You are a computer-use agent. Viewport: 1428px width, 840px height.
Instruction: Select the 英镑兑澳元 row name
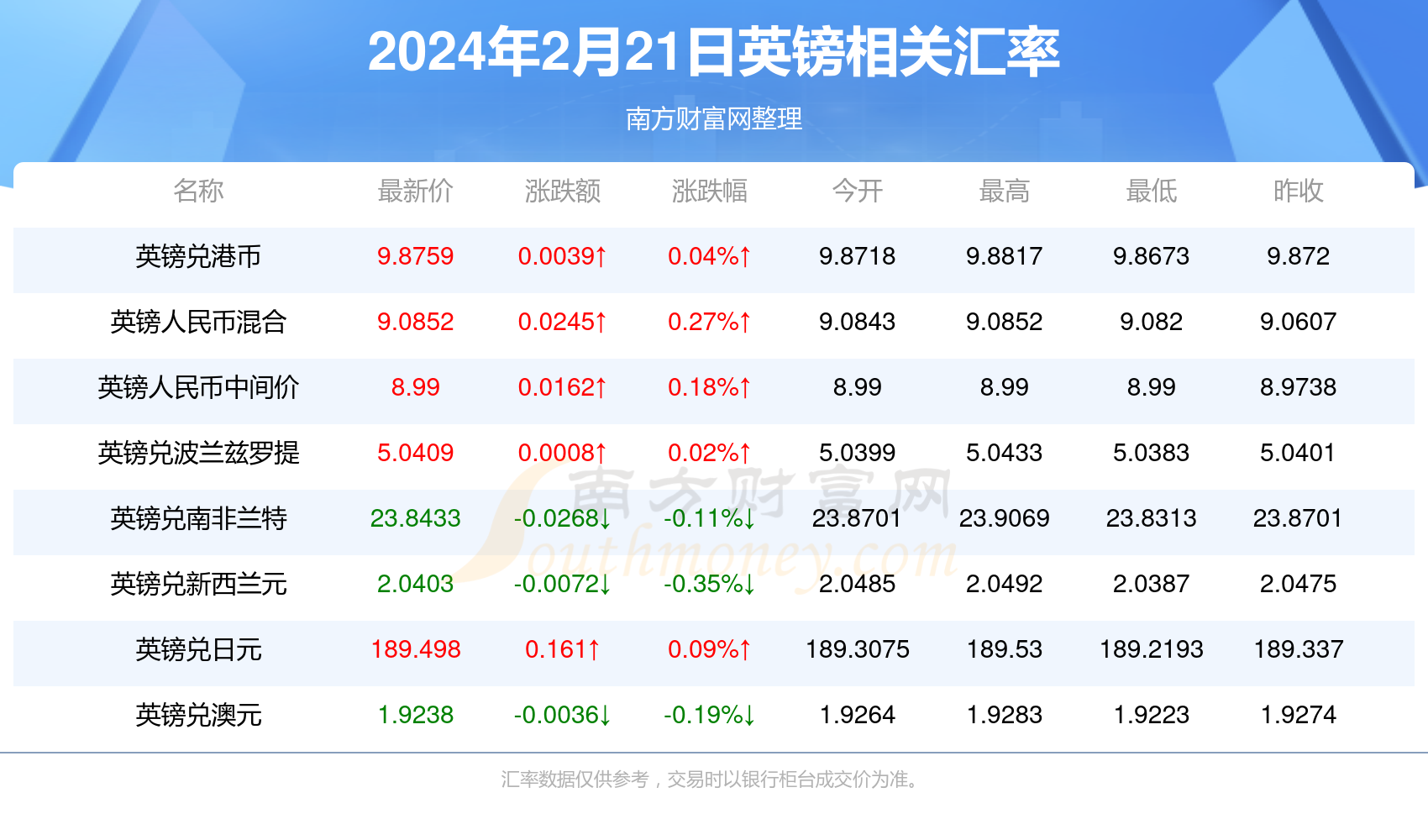(x=198, y=715)
